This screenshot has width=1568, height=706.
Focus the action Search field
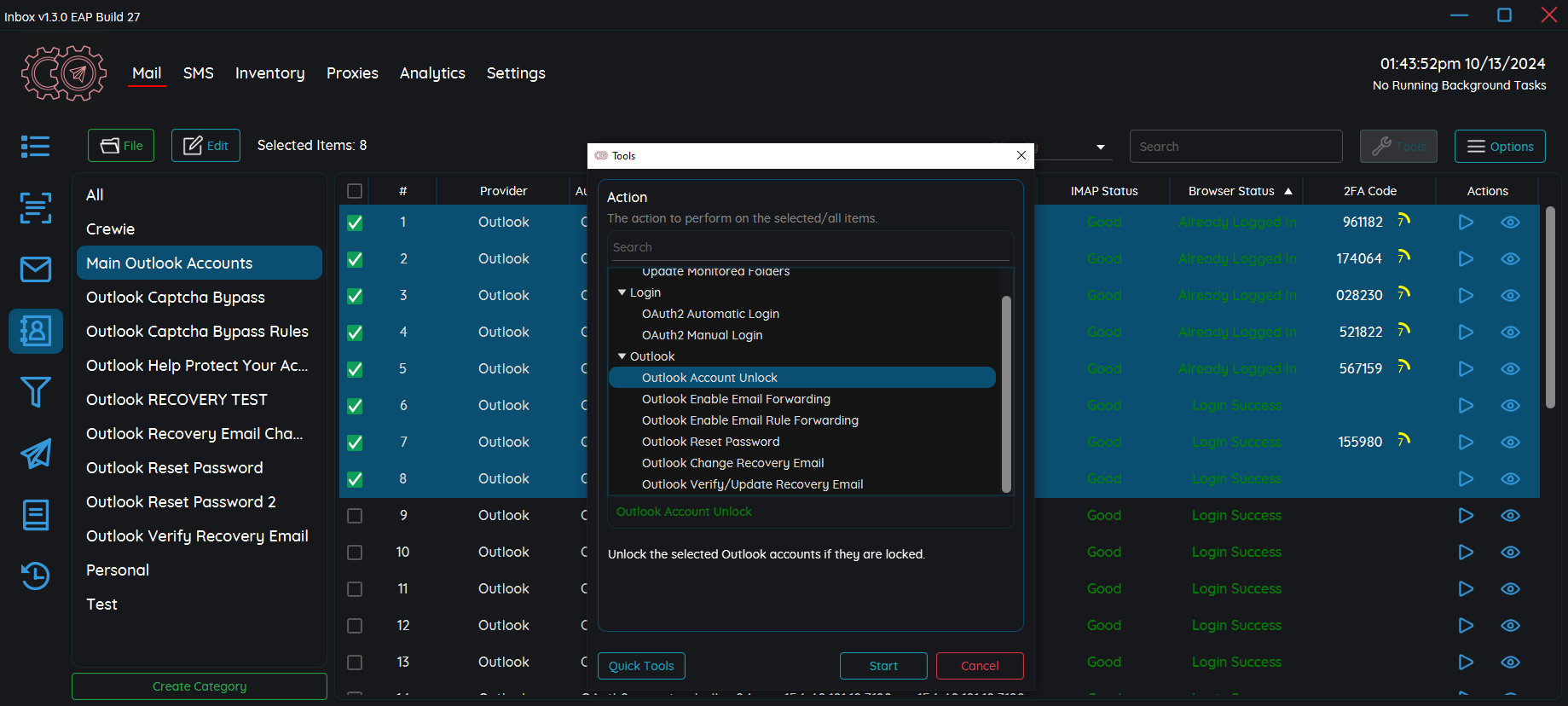point(810,247)
